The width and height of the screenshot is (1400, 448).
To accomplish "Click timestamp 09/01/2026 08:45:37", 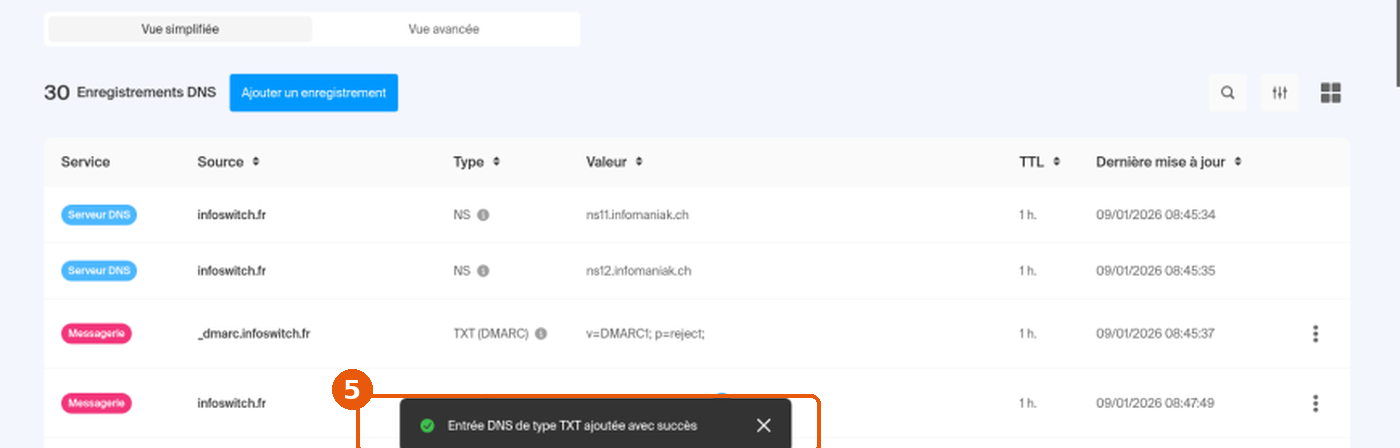I will coord(1155,334).
